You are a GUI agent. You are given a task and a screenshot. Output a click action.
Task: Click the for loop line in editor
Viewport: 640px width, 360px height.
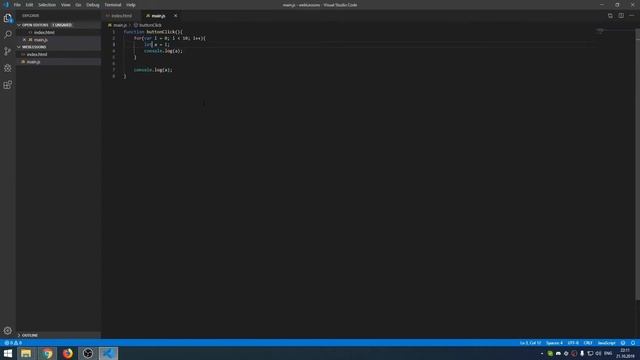tap(170, 38)
